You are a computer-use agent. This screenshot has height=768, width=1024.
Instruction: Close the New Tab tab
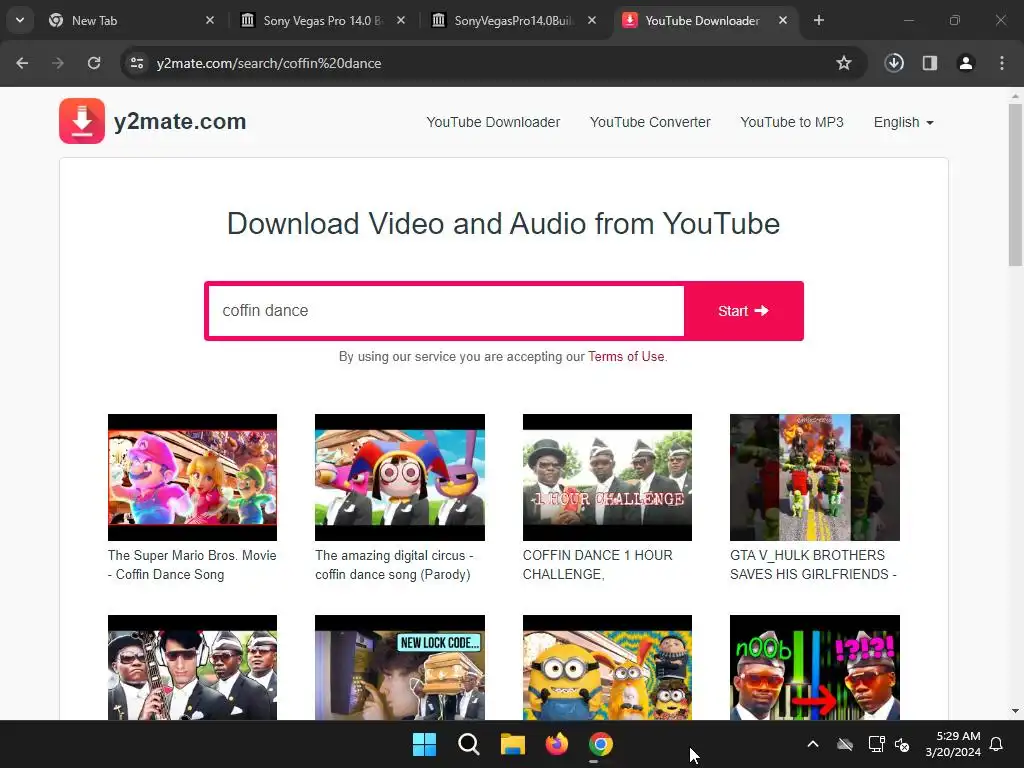click(210, 20)
